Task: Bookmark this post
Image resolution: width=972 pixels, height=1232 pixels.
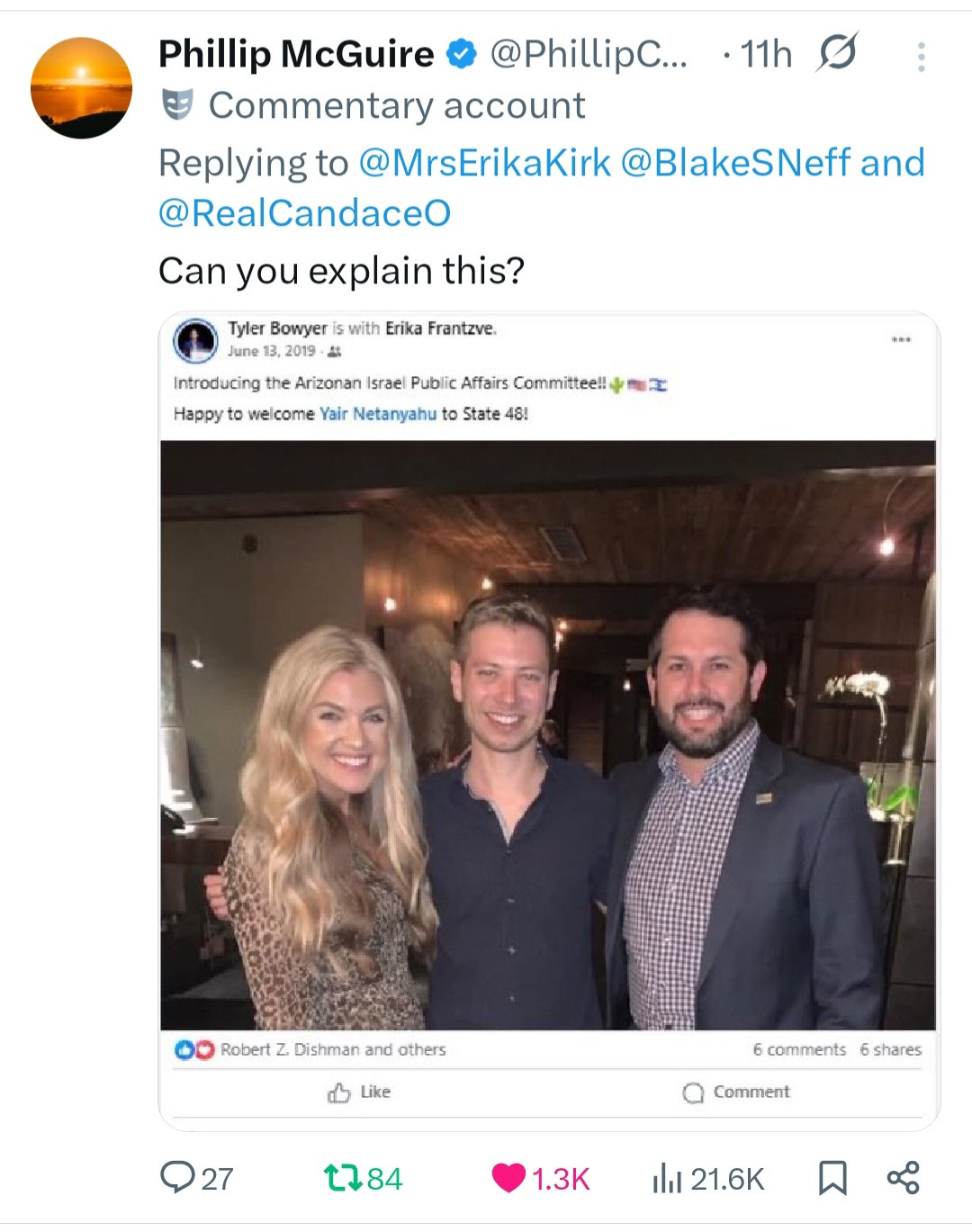Action: tap(832, 1177)
